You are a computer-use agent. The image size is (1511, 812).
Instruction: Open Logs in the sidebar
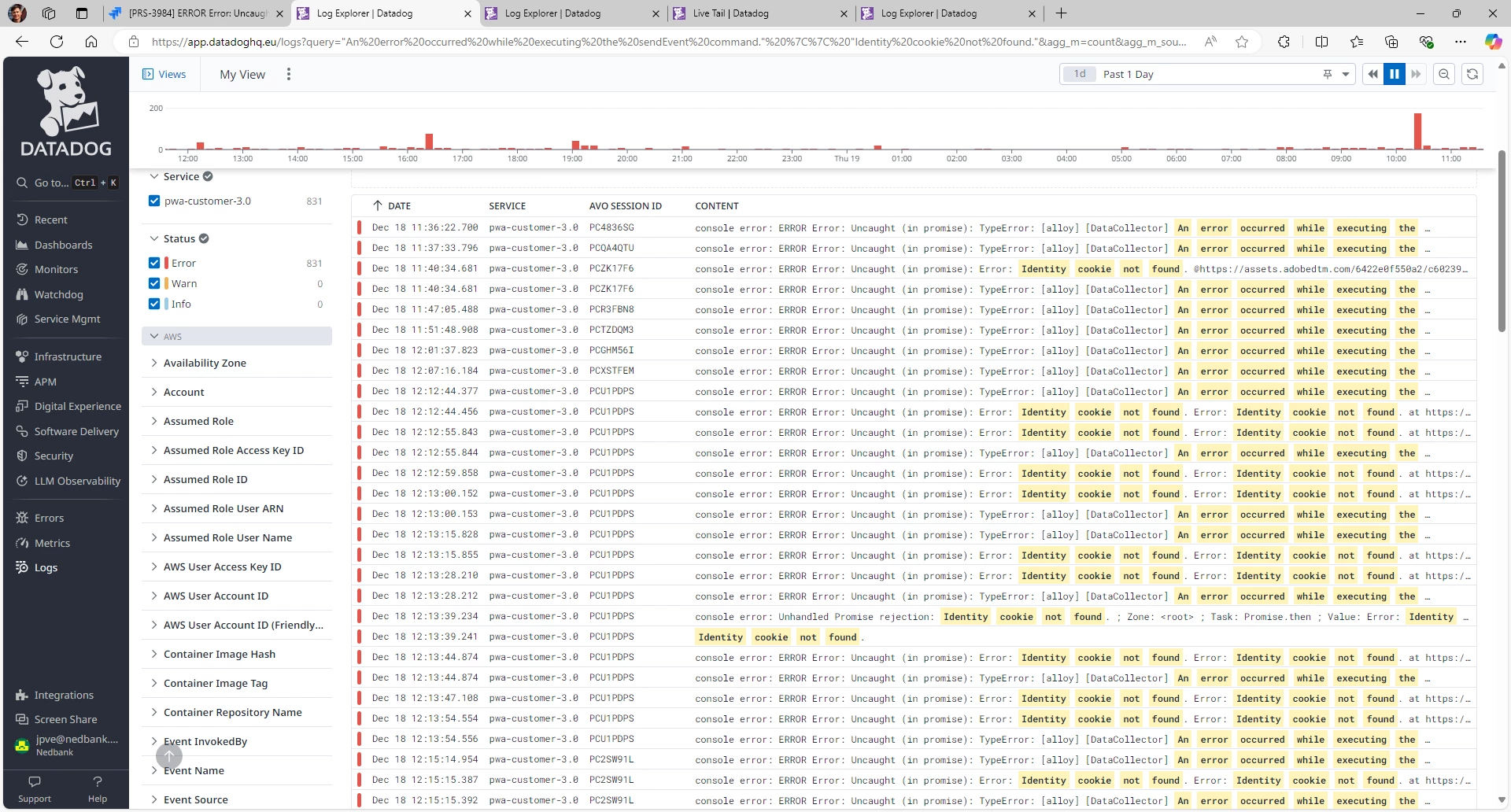(x=46, y=567)
